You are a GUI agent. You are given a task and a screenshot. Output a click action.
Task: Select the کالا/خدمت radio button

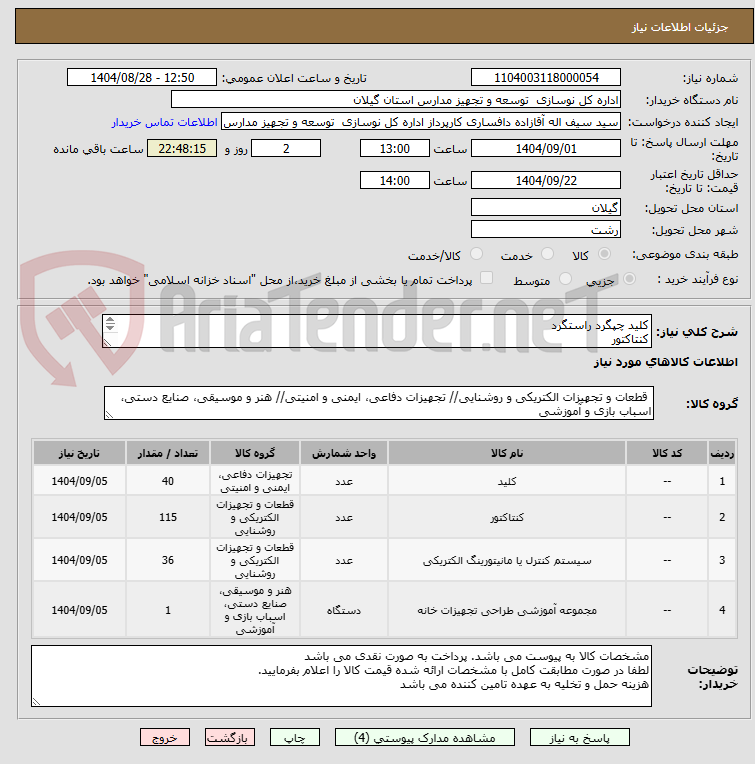coord(476,254)
